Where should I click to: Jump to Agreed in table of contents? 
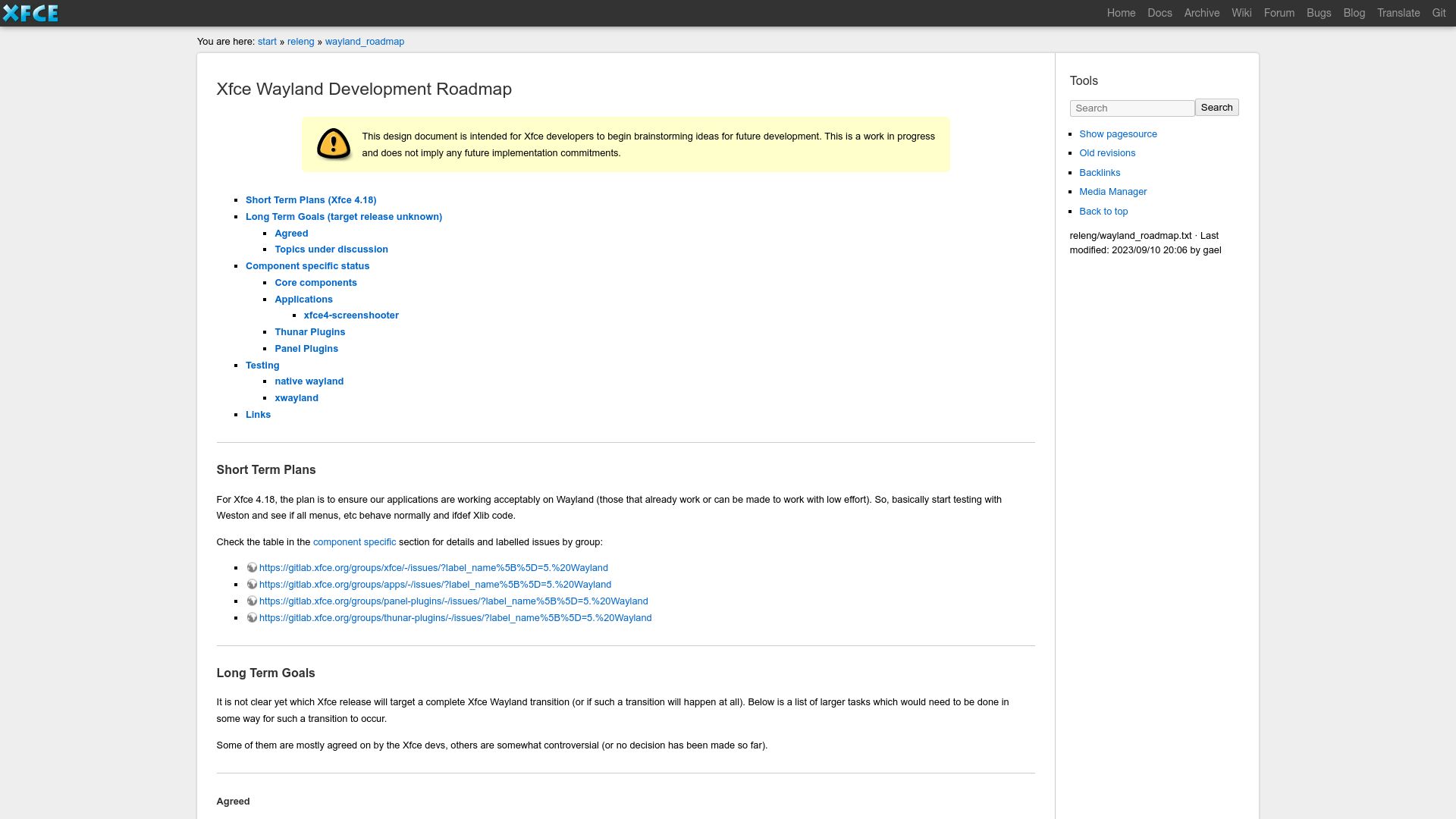click(x=291, y=234)
